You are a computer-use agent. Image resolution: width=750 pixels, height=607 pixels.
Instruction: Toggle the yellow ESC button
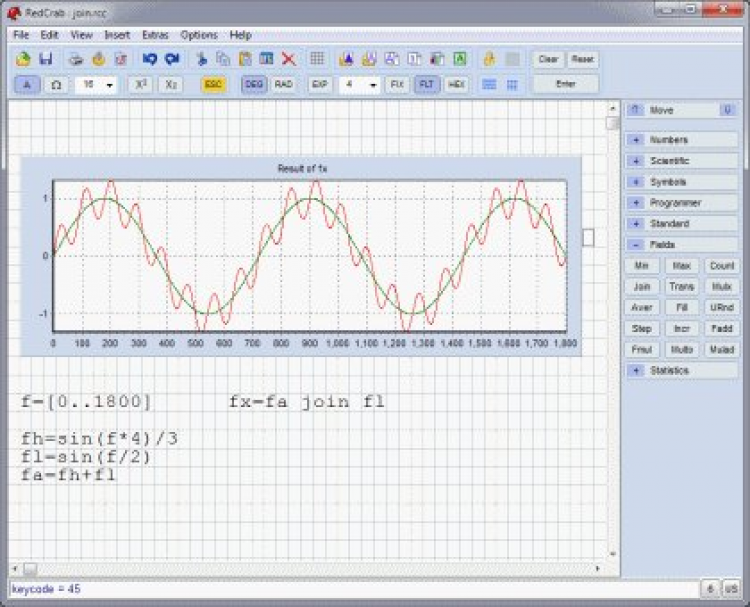point(213,85)
